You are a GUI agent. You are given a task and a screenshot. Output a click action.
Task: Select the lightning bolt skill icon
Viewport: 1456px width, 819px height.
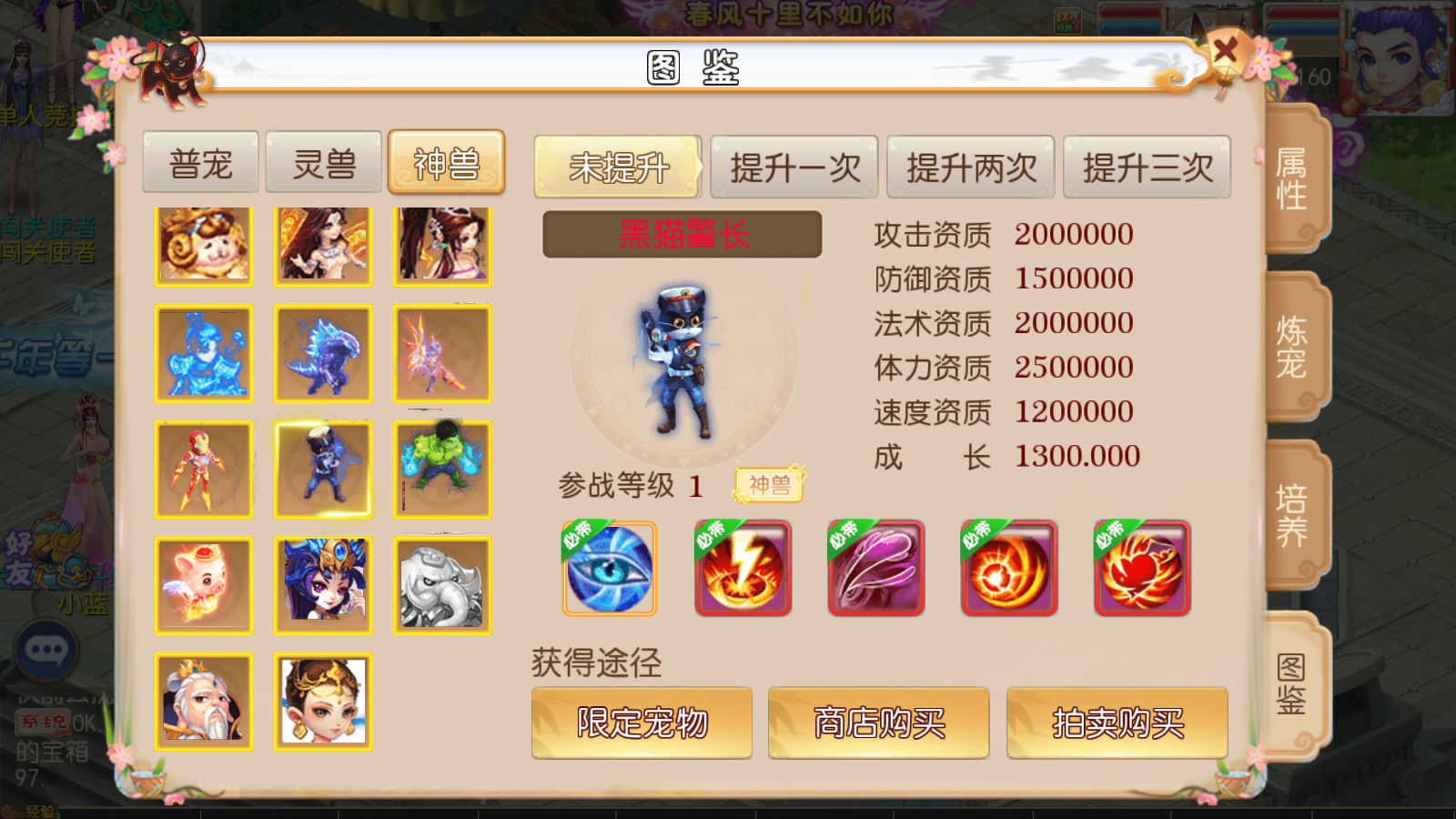[x=743, y=569]
